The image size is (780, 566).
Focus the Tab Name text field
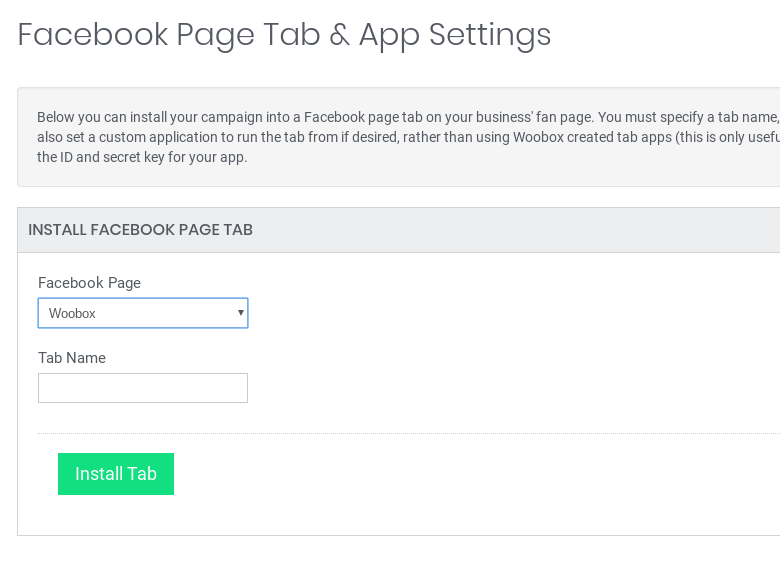tap(143, 388)
